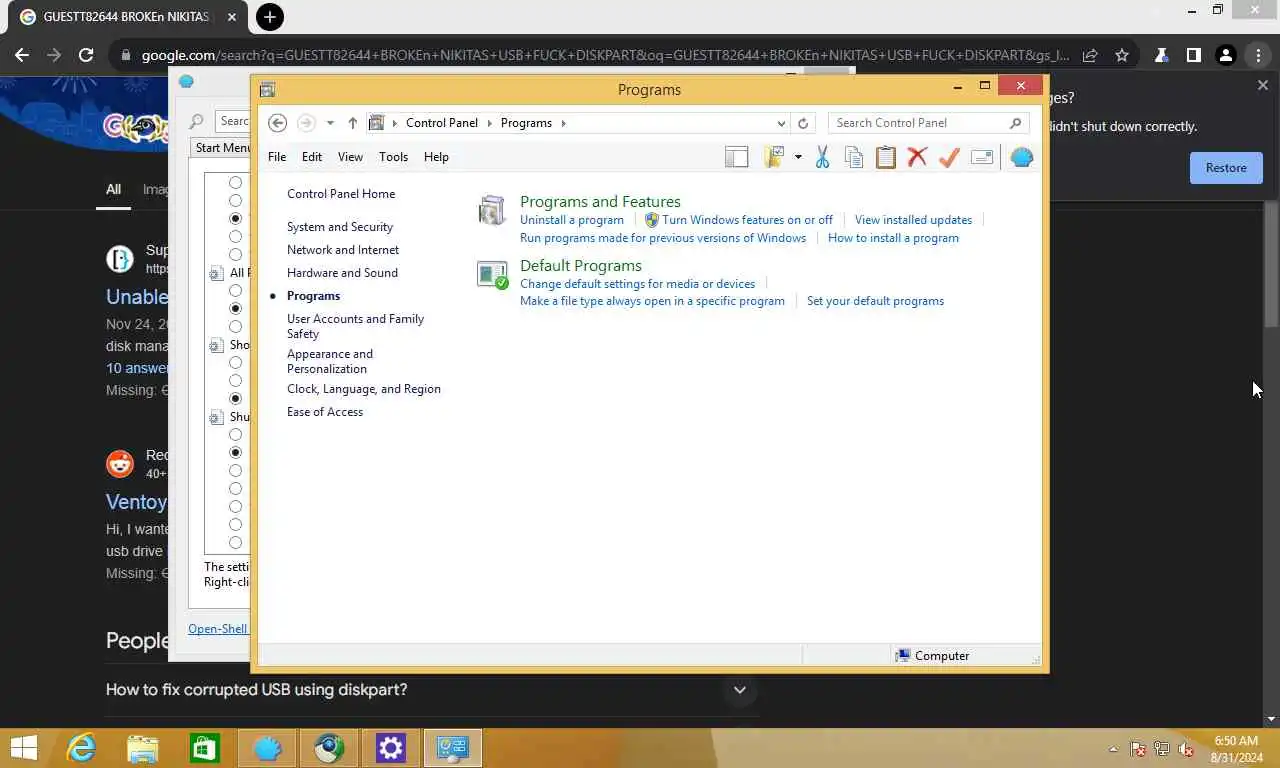Click the Default Programs icon
1280x768 pixels.
click(492, 274)
